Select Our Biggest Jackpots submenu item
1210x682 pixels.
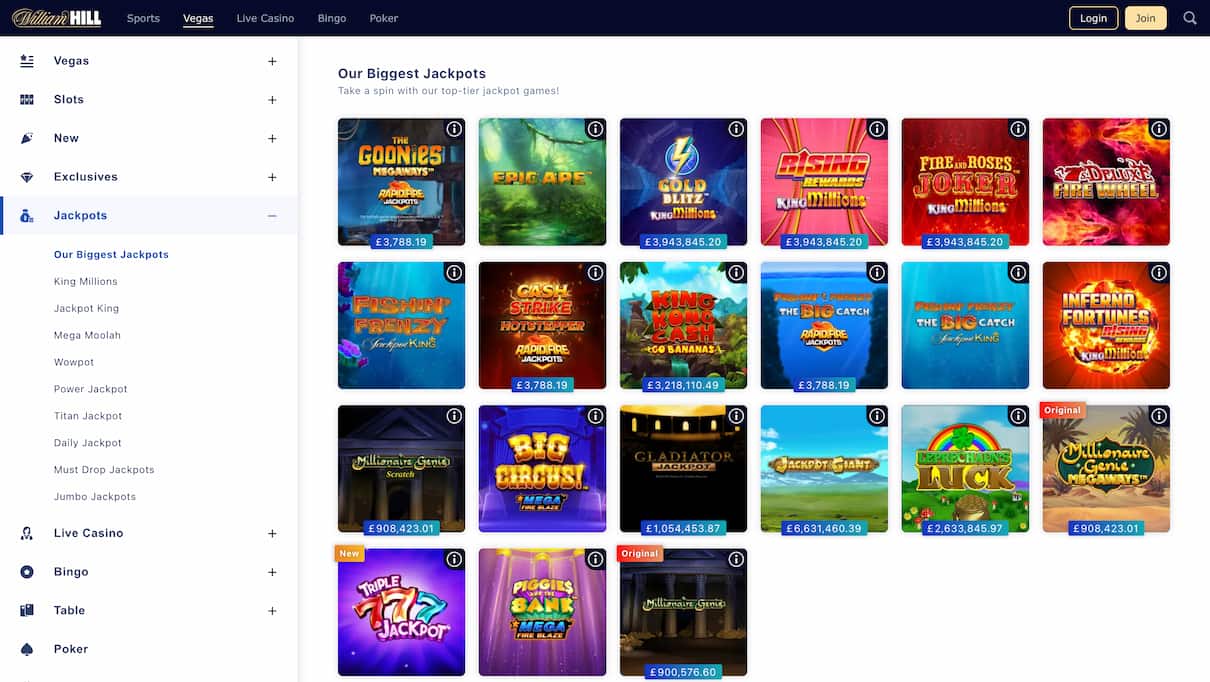click(x=111, y=255)
